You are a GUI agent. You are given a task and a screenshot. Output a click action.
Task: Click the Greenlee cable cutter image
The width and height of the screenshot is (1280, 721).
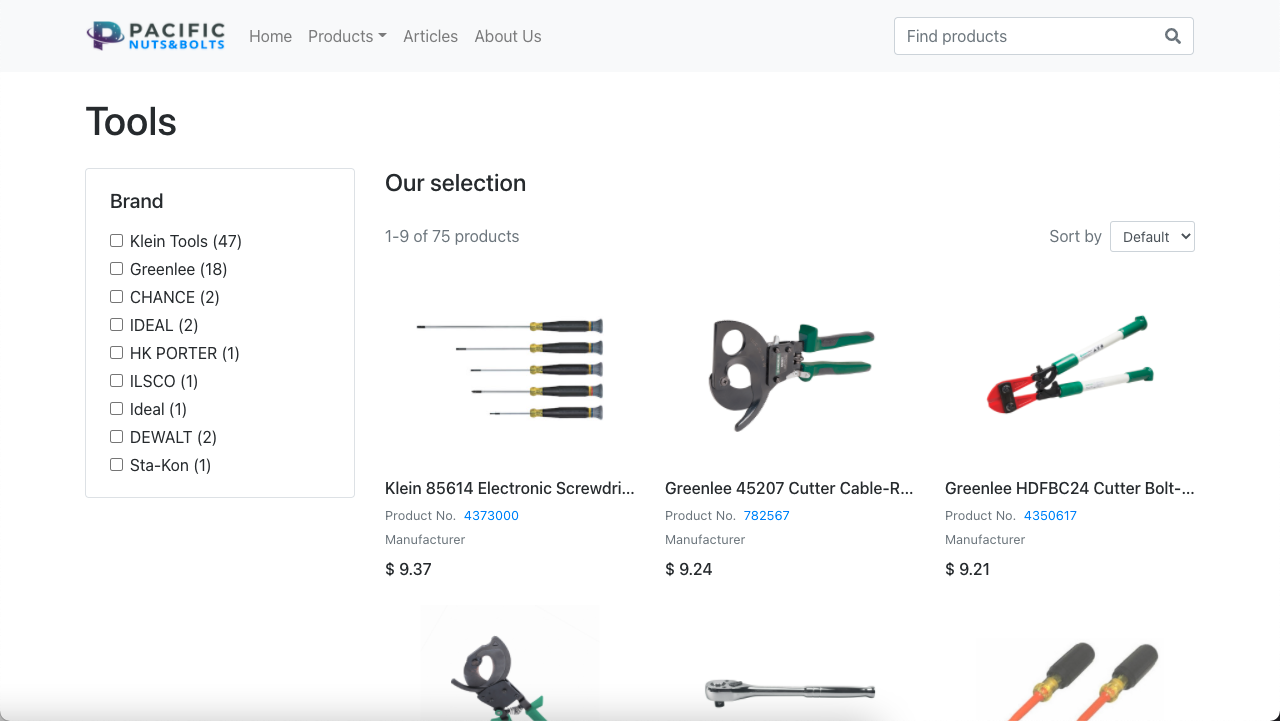(x=790, y=373)
